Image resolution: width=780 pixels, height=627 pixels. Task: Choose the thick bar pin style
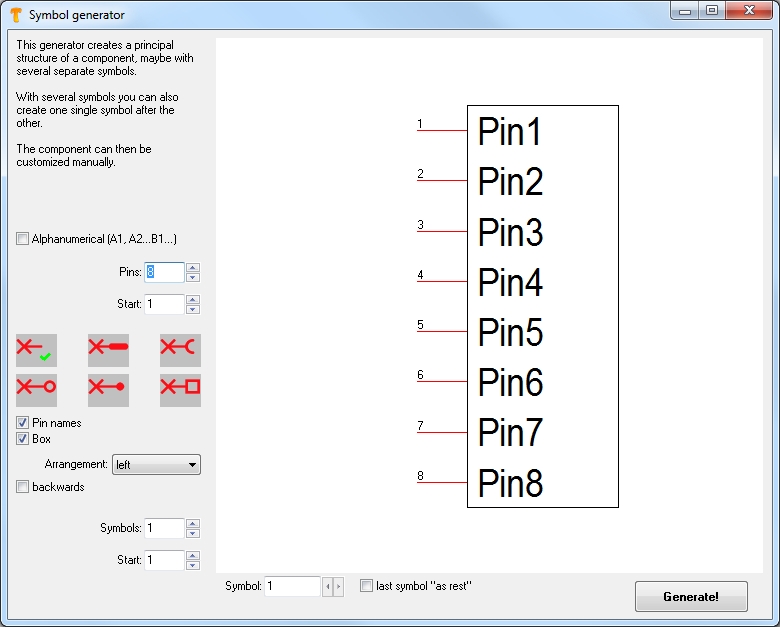point(108,350)
